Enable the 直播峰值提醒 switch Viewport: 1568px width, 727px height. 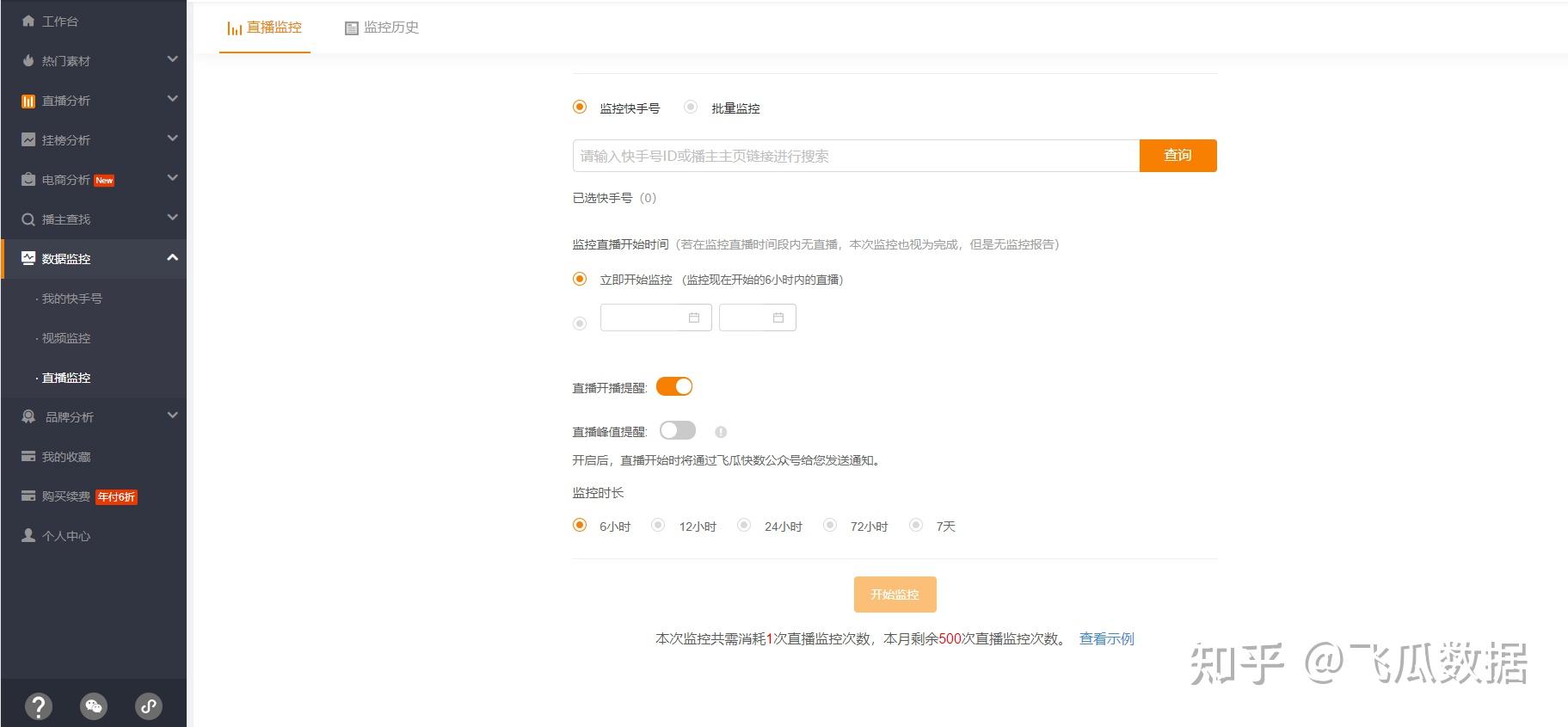678,430
